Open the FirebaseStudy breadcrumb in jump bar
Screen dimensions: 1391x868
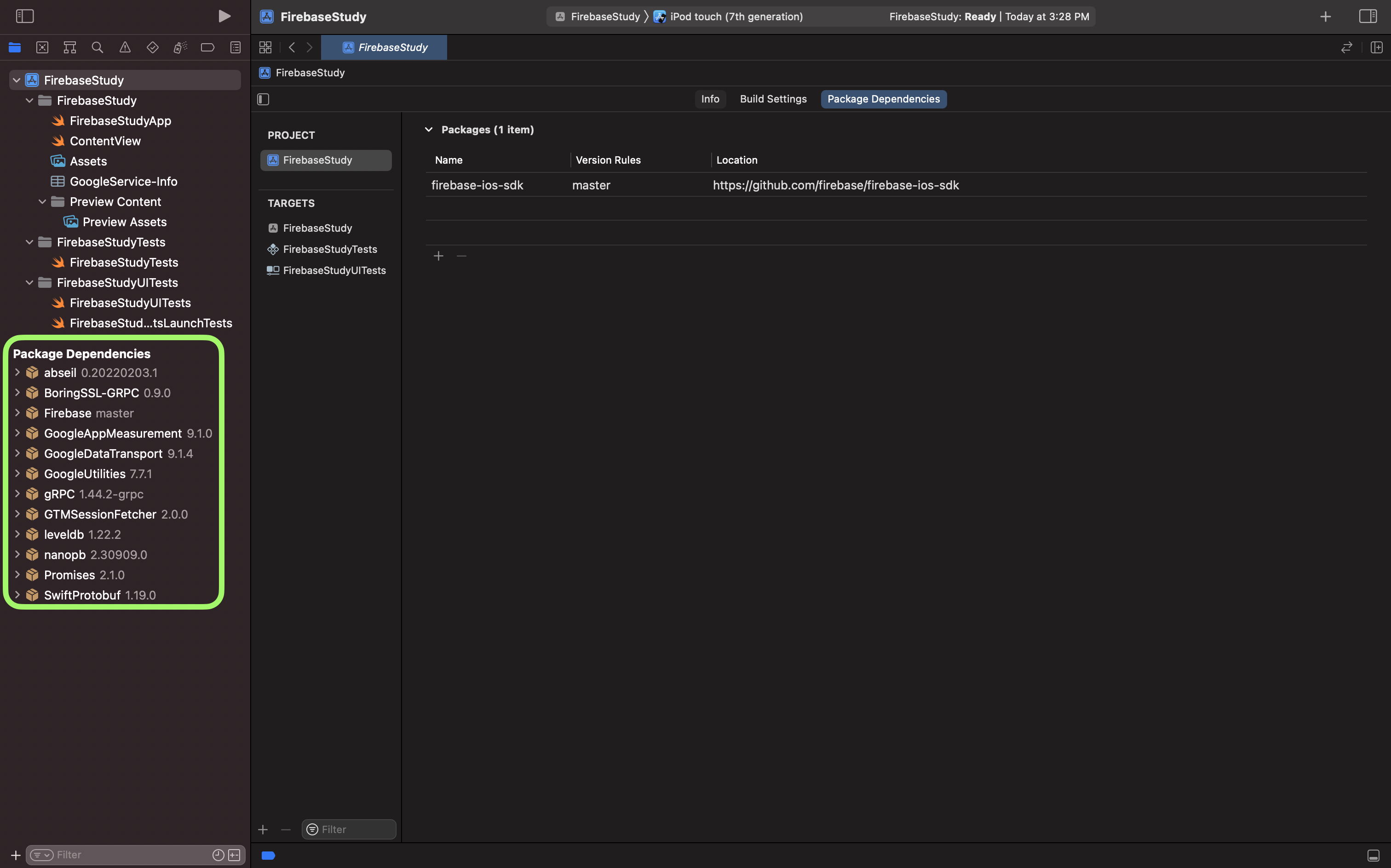click(x=303, y=73)
